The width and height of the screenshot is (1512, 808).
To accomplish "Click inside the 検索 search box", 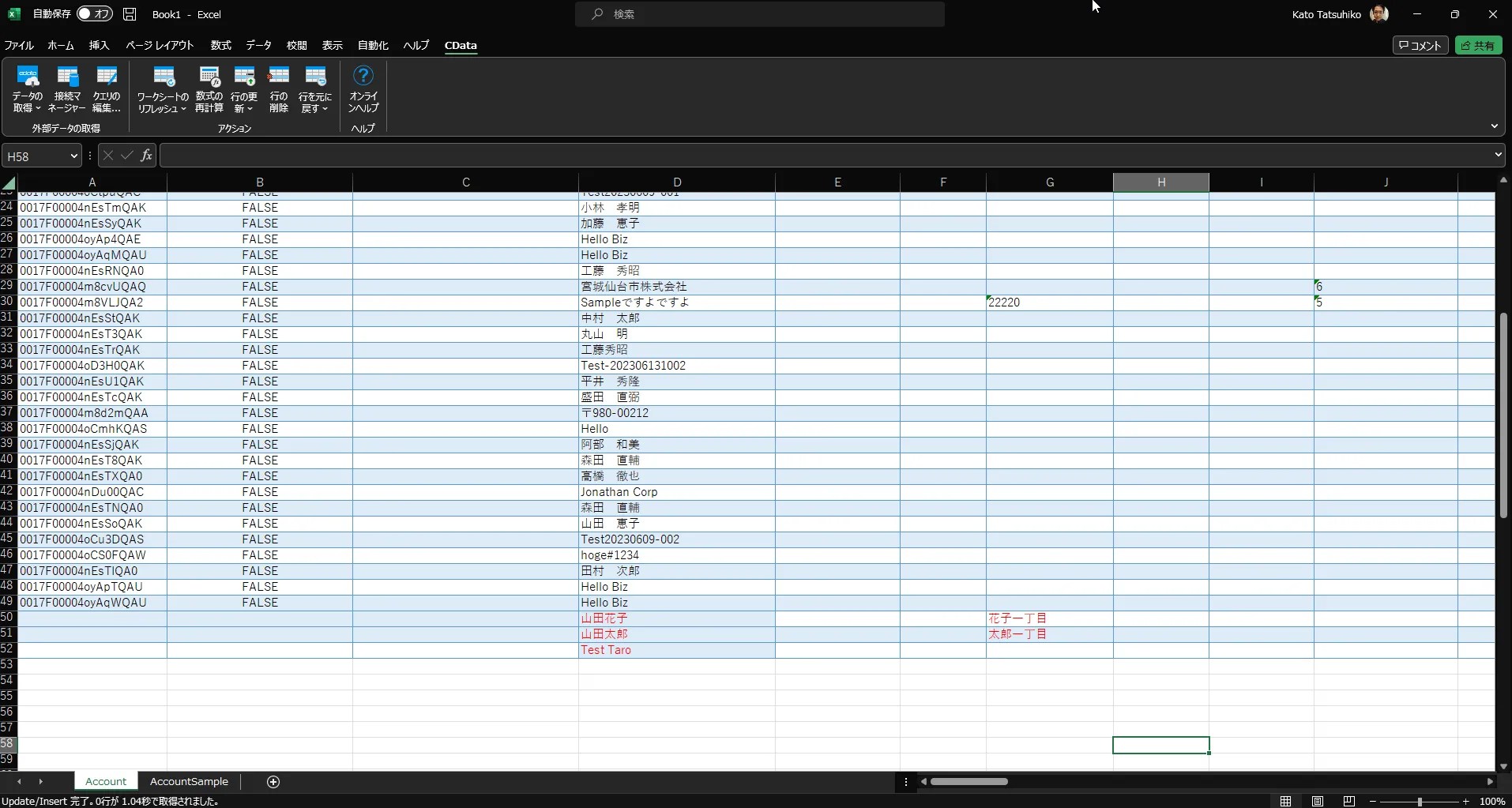I will 760,13.
